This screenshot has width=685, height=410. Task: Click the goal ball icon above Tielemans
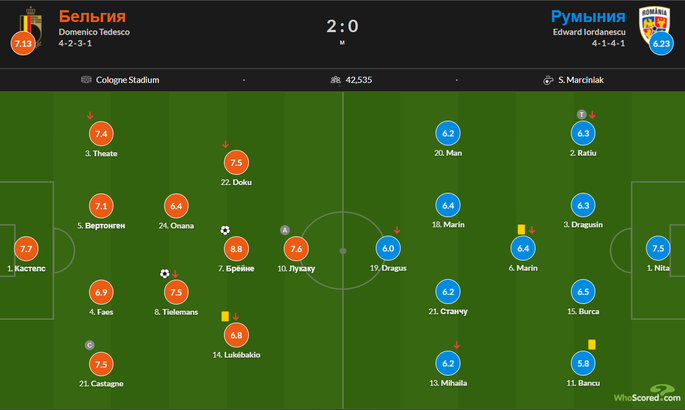point(164,274)
